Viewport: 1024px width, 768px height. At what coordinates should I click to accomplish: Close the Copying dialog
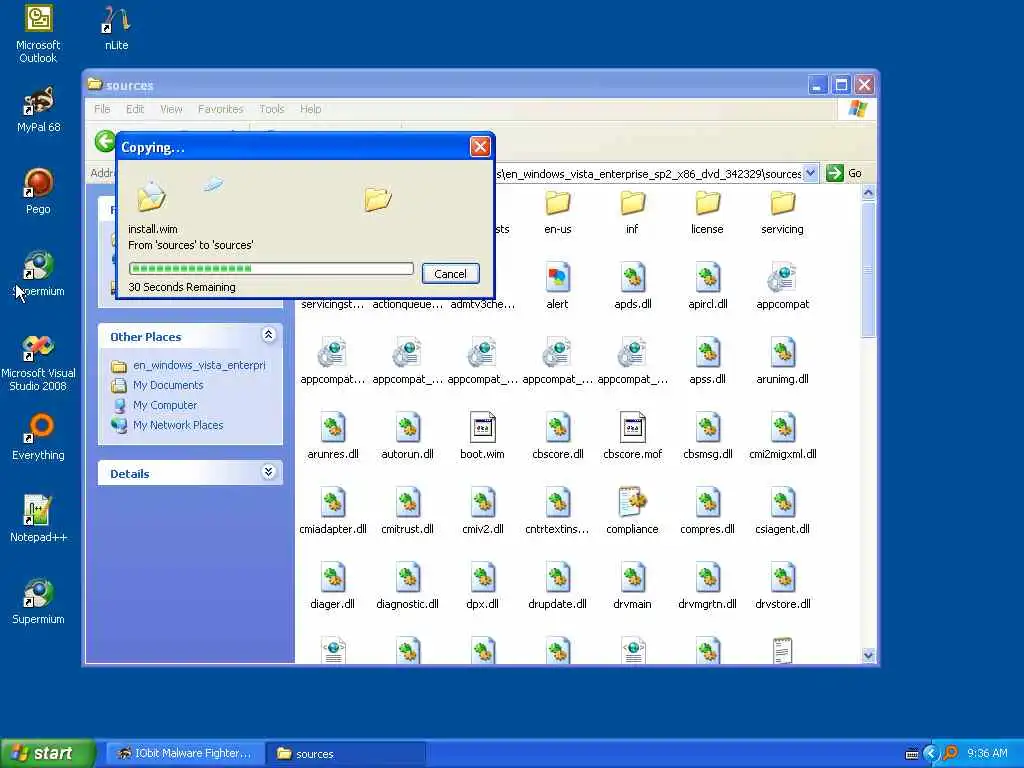[480, 147]
